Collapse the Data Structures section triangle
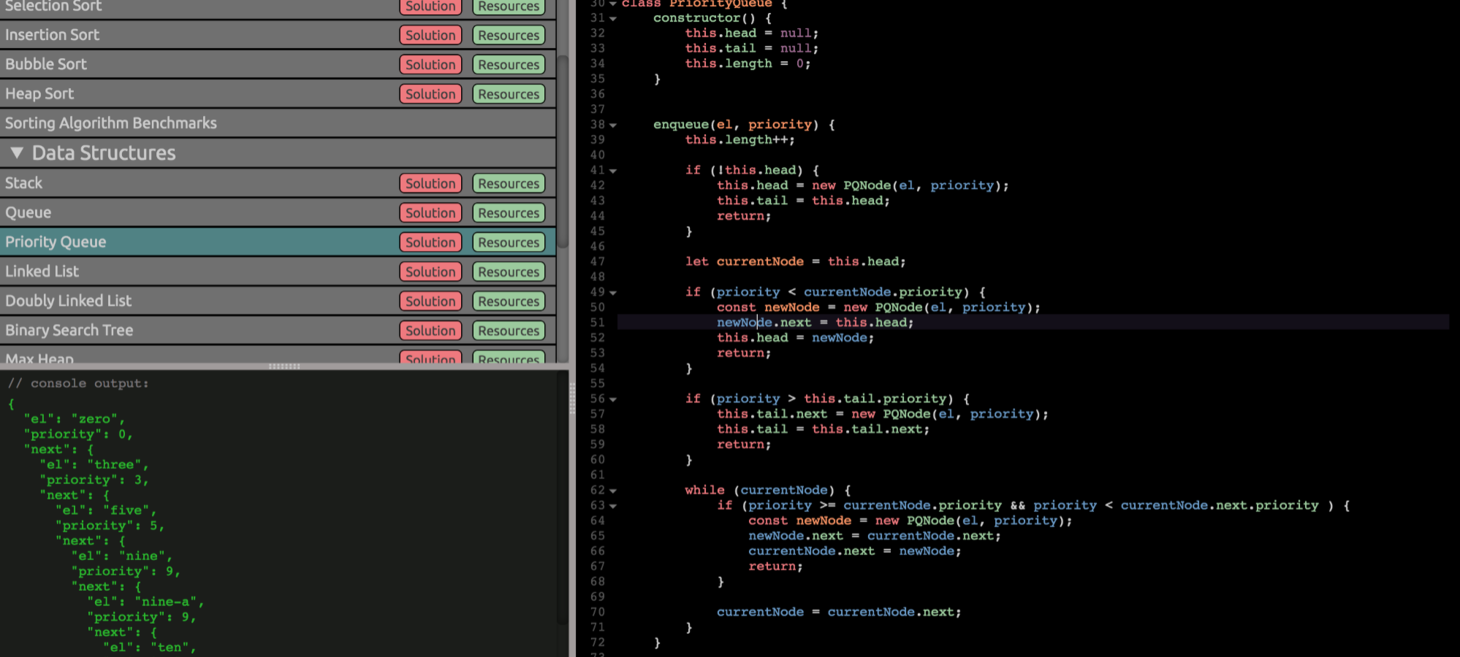This screenshot has width=1460, height=657. [x=16, y=153]
